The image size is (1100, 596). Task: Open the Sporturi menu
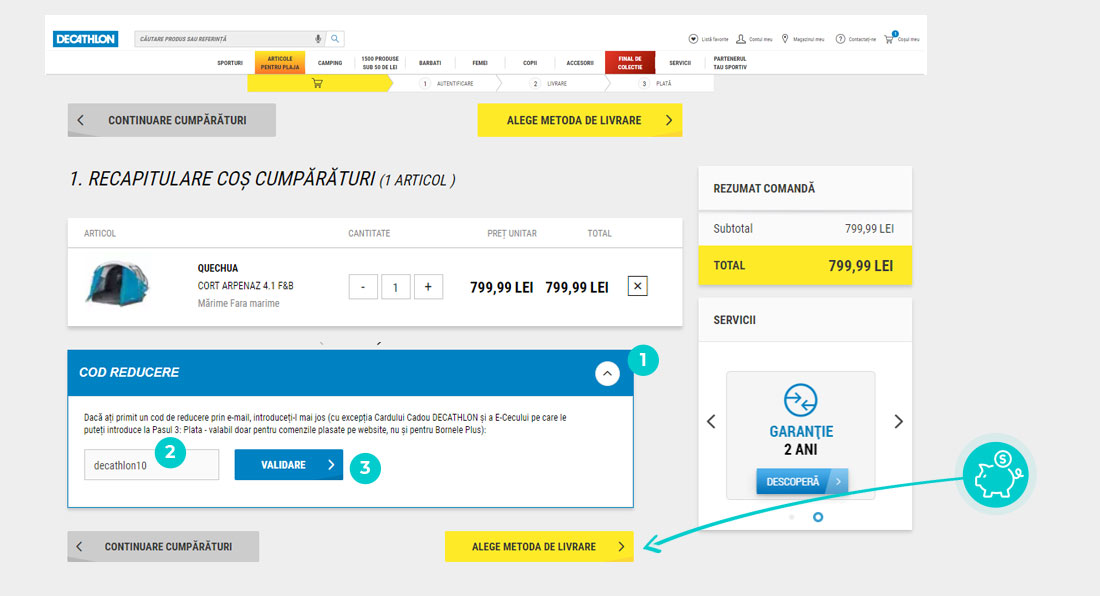pyautogui.click(x=230, y=63)
